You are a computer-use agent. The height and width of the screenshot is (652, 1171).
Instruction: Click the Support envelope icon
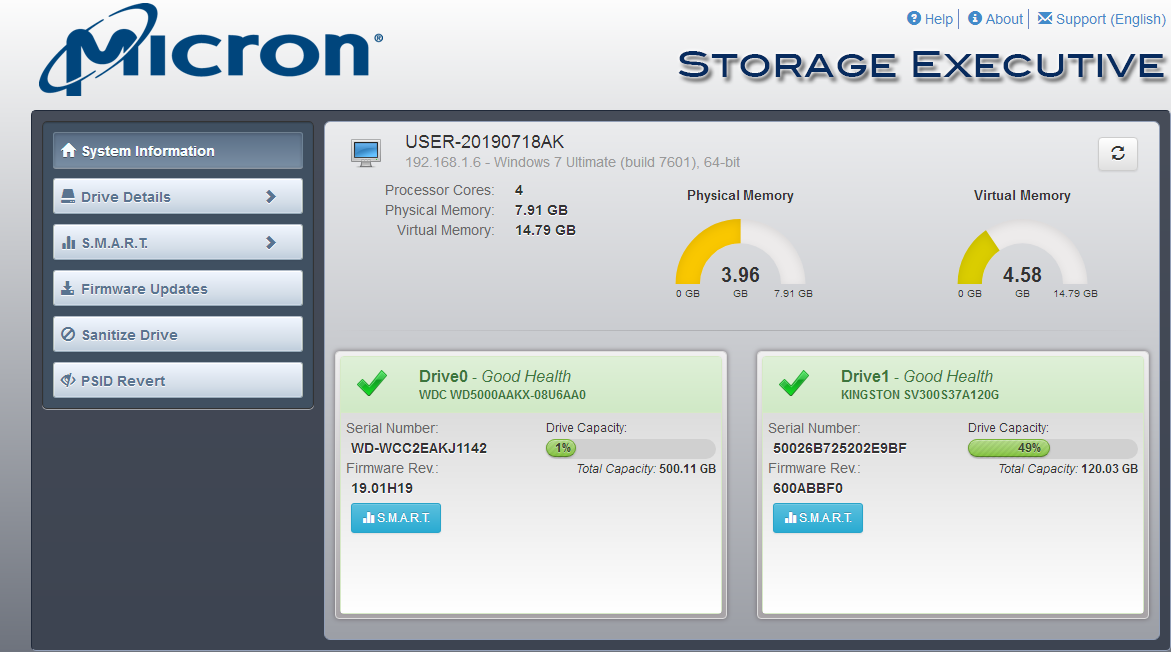(1045, 18)
